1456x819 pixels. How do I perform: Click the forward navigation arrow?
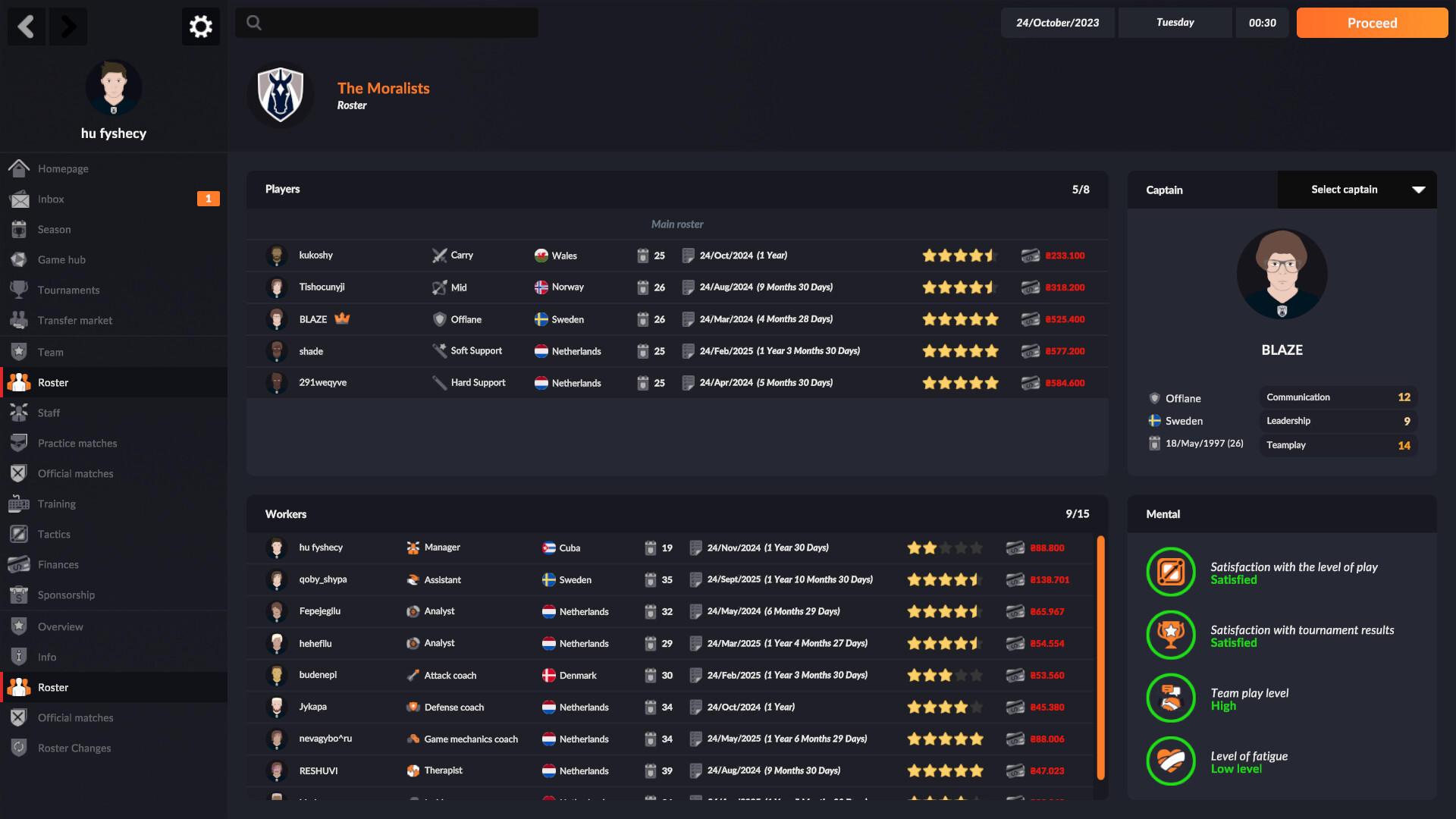pos(67,26)
